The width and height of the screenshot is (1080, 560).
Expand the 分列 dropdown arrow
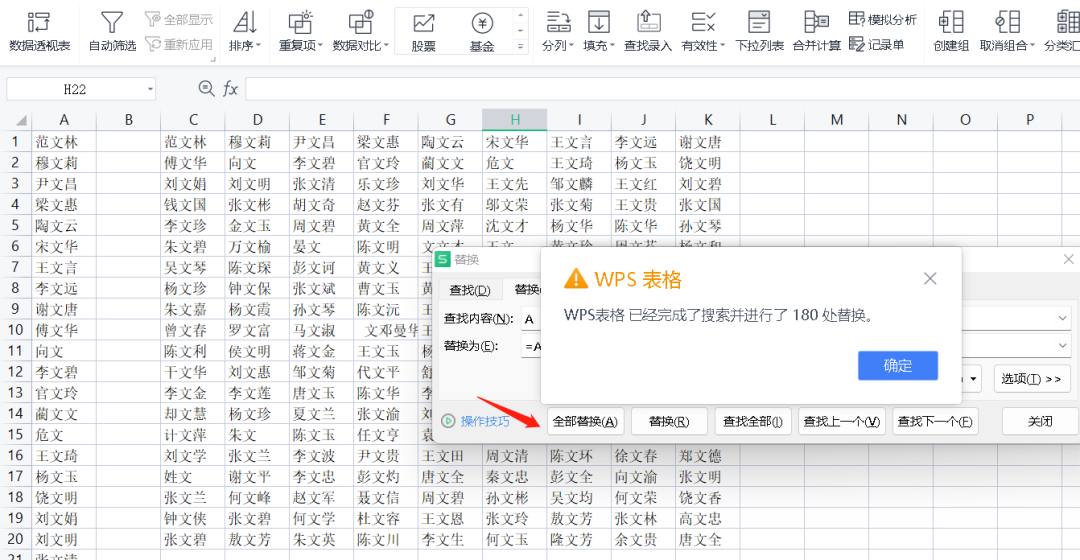click(572, 45)
